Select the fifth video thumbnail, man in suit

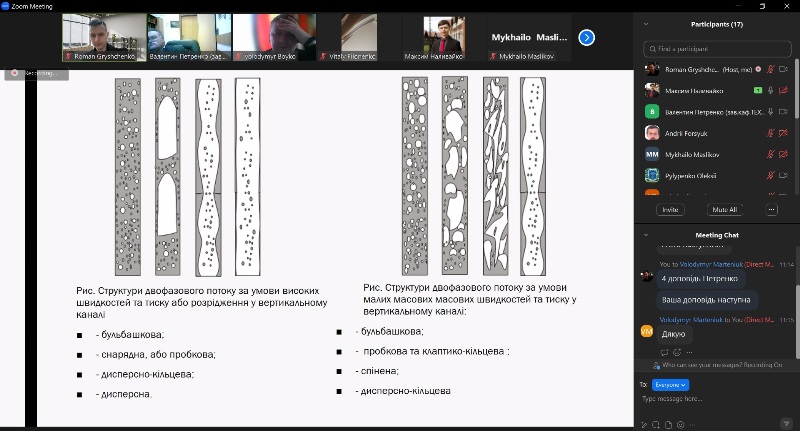443,37
